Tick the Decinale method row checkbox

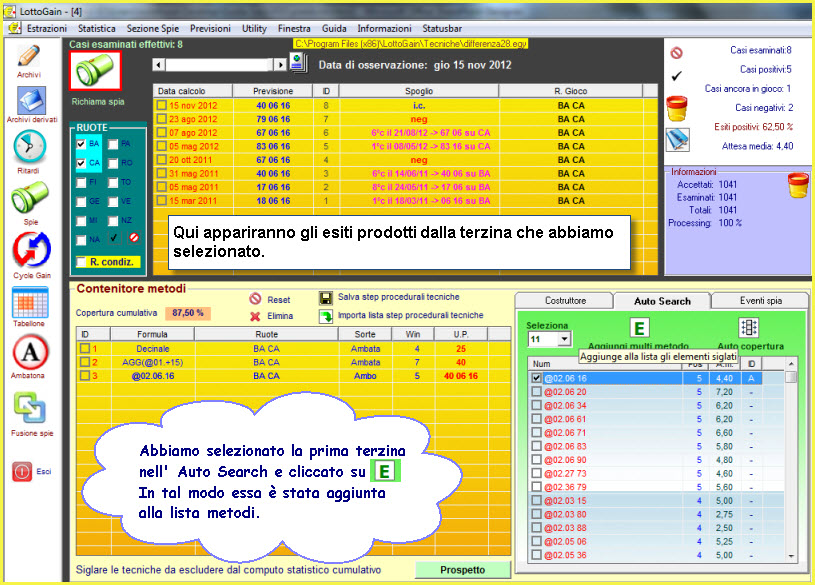[85, 348]
